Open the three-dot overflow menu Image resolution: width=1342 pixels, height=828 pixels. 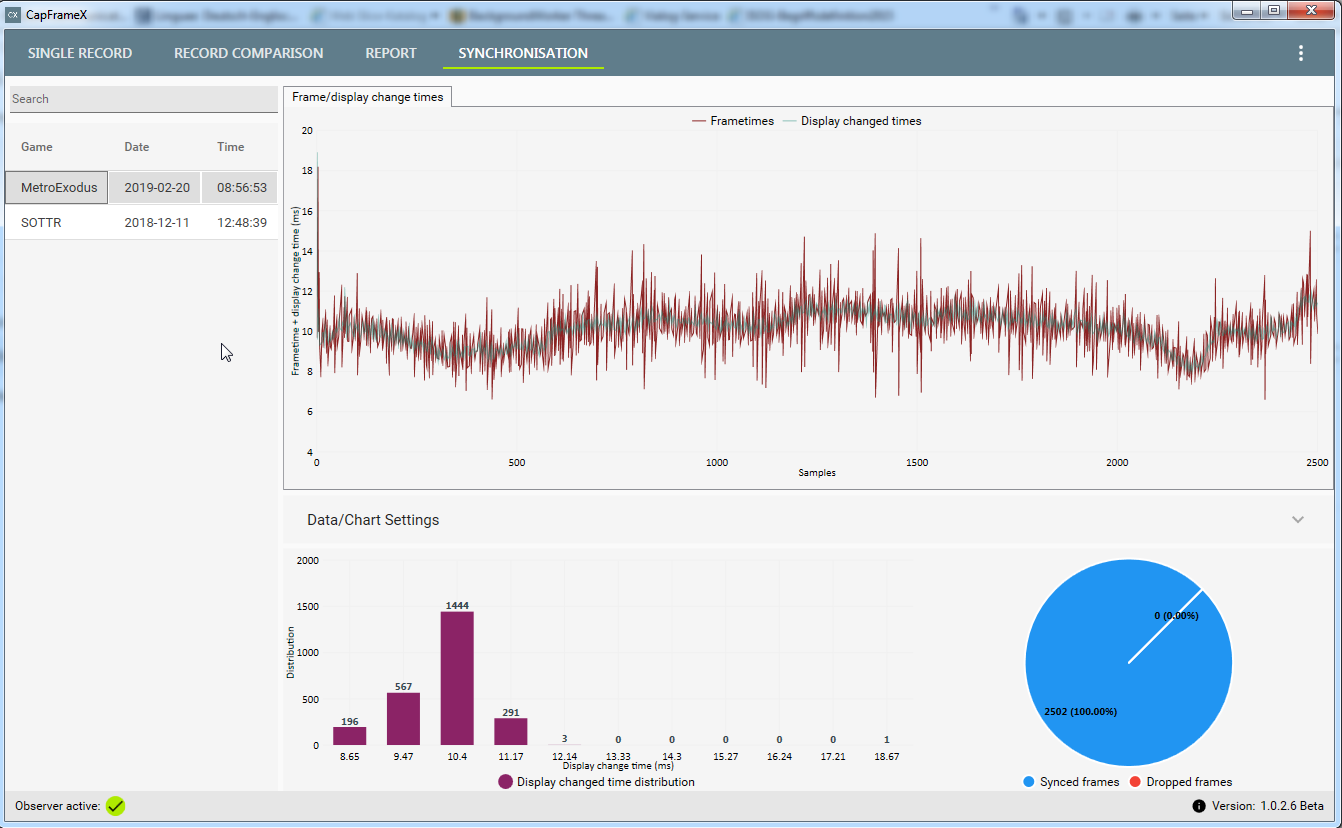pyautogui.click(x=1300, y=53)
